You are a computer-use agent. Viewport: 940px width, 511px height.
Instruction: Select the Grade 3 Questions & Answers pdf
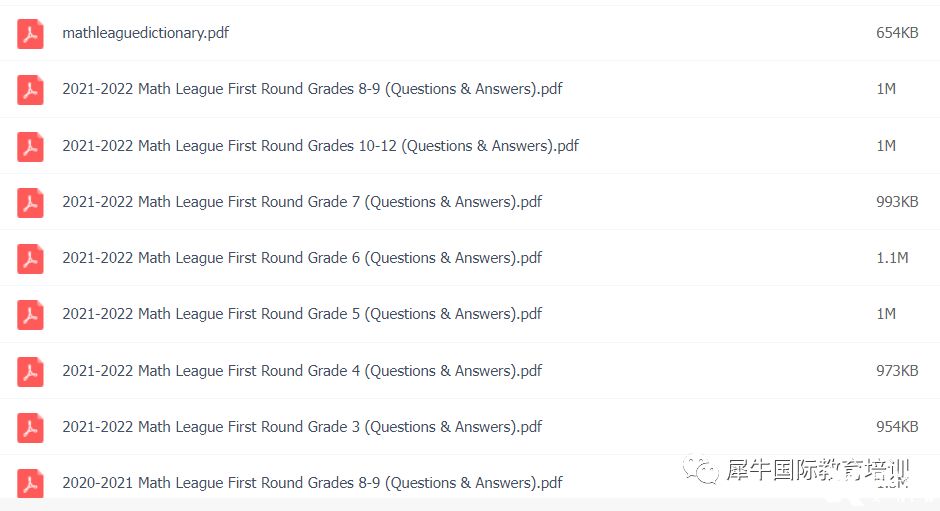(302, 426)
